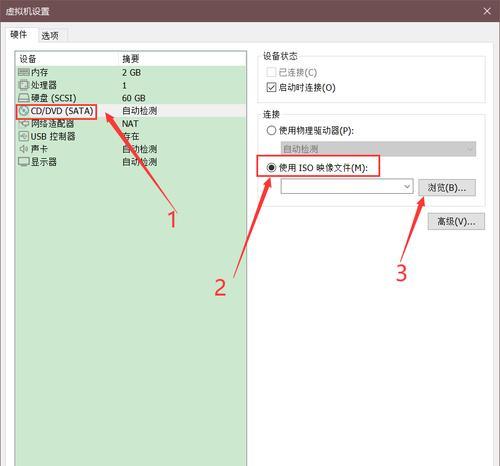Open the ISO image file path dropdown arrow
This screenshot has height=466, width=500.
(x=407, y=186)
